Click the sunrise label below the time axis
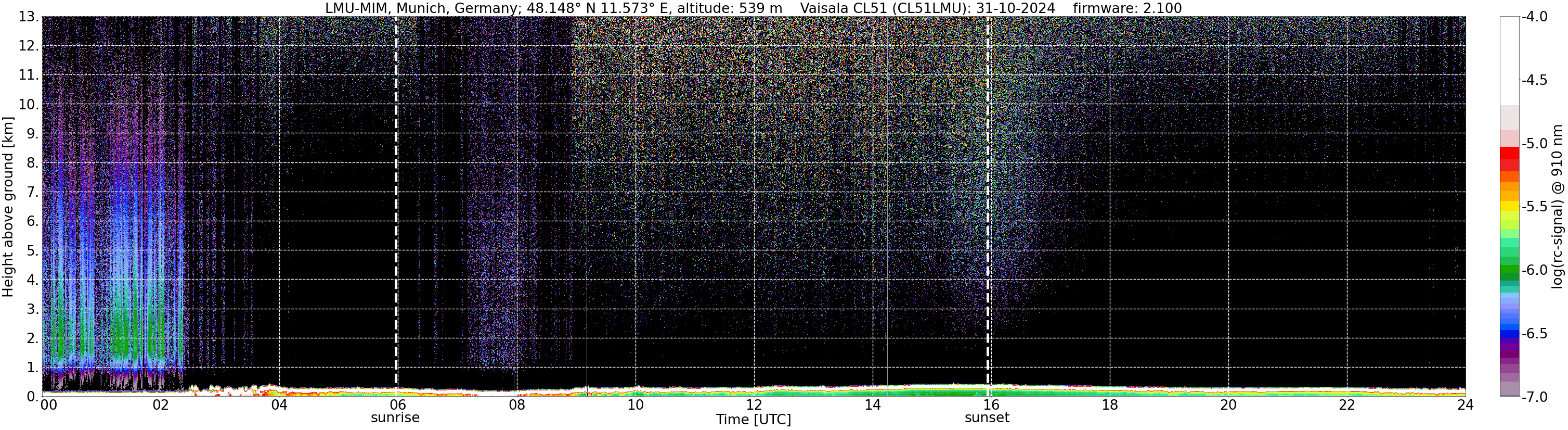Image resolution: width=1568 pixels, height=430 pixels. tap(395, 418)
